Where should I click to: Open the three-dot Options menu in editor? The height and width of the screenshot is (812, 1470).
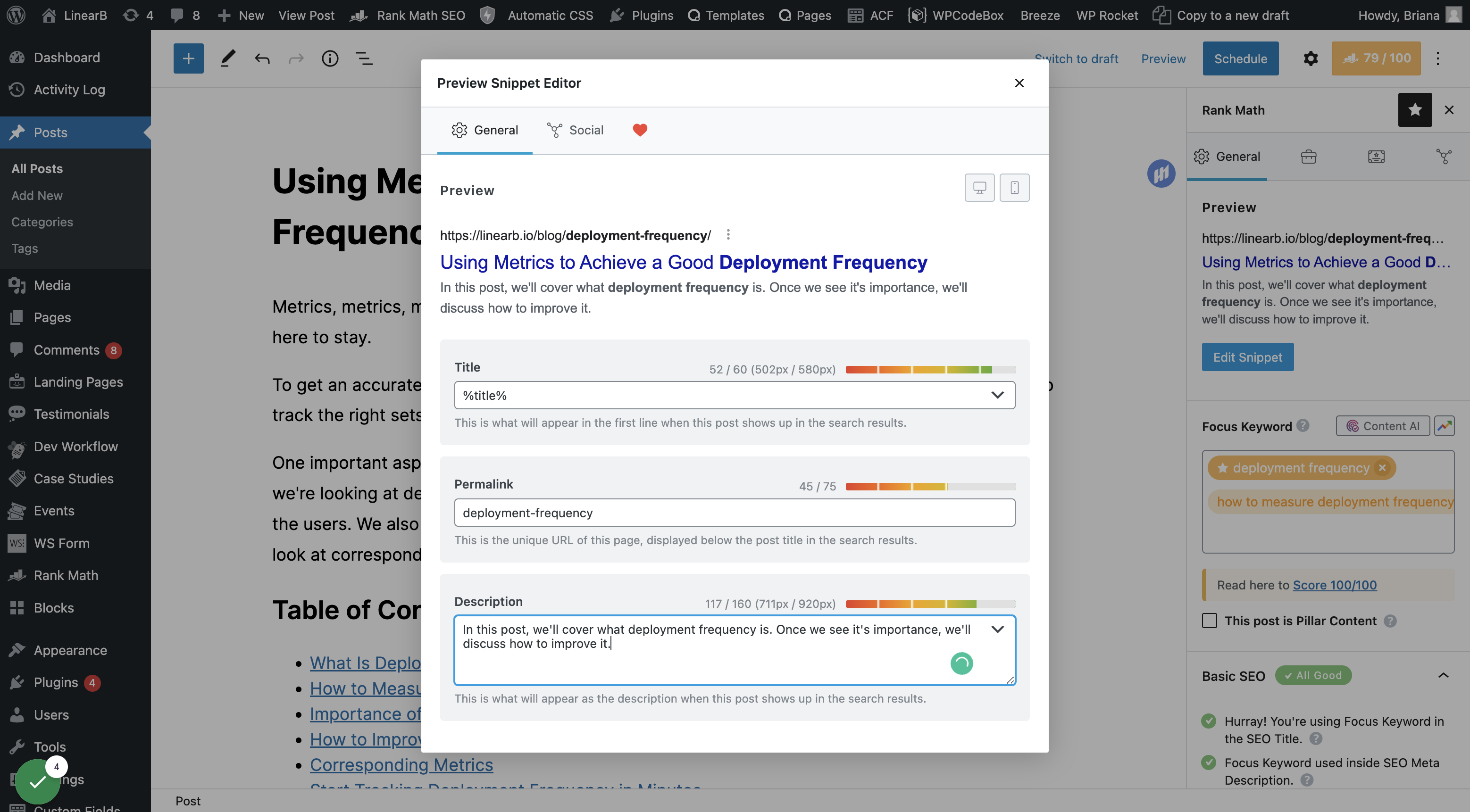[x=1437, y=58]
